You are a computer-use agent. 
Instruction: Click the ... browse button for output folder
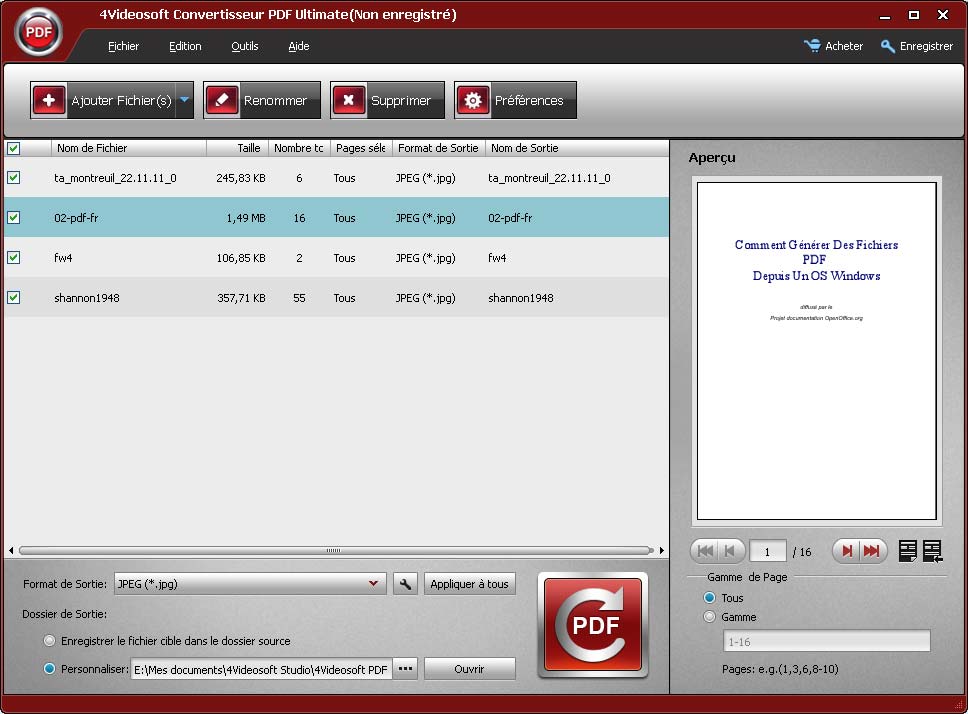pyautogui.click(x=404, y=668)
